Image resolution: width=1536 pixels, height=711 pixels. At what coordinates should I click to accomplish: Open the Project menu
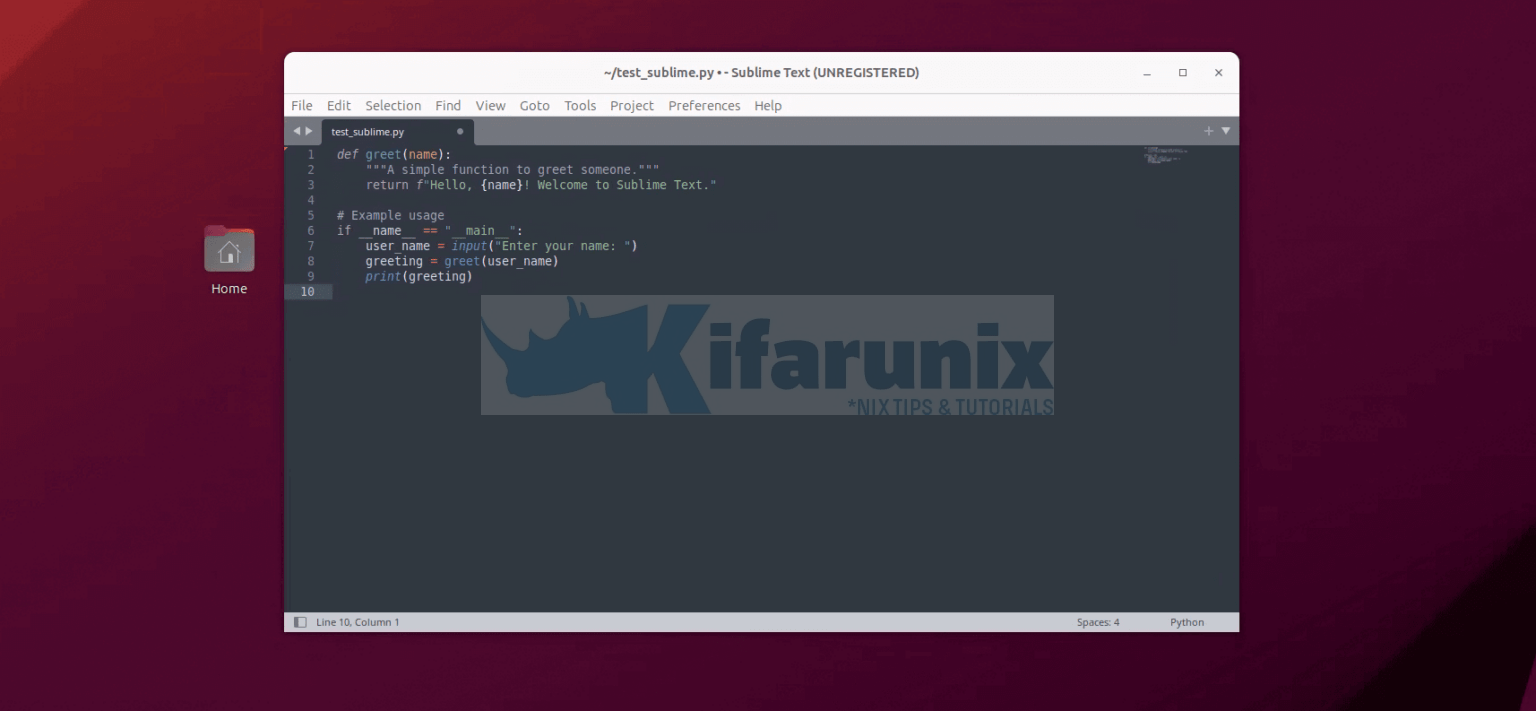631,105
